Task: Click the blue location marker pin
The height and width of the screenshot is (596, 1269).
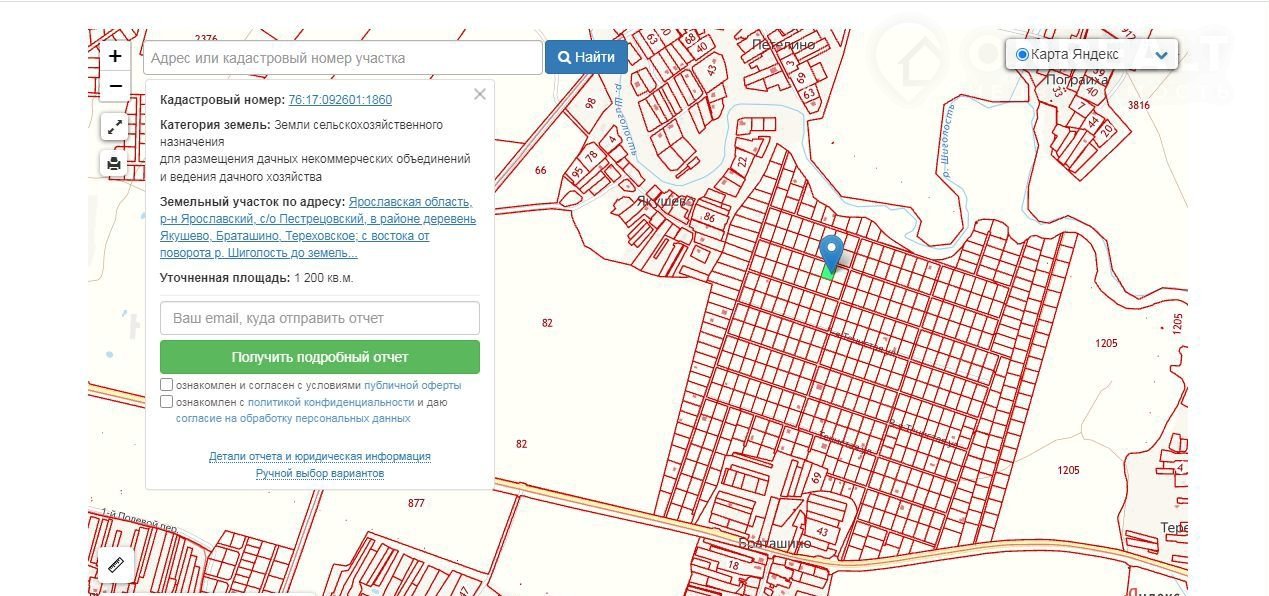Action: point(830,250)
